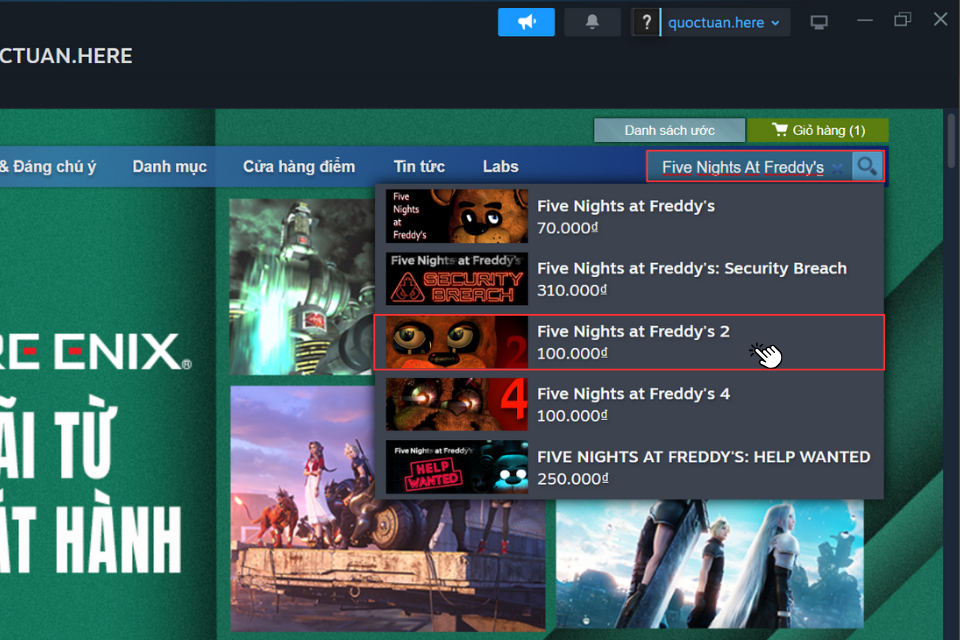The image size is (960, 640).
Task: Open the Labs menu item
Action: [x=500, y=167]
